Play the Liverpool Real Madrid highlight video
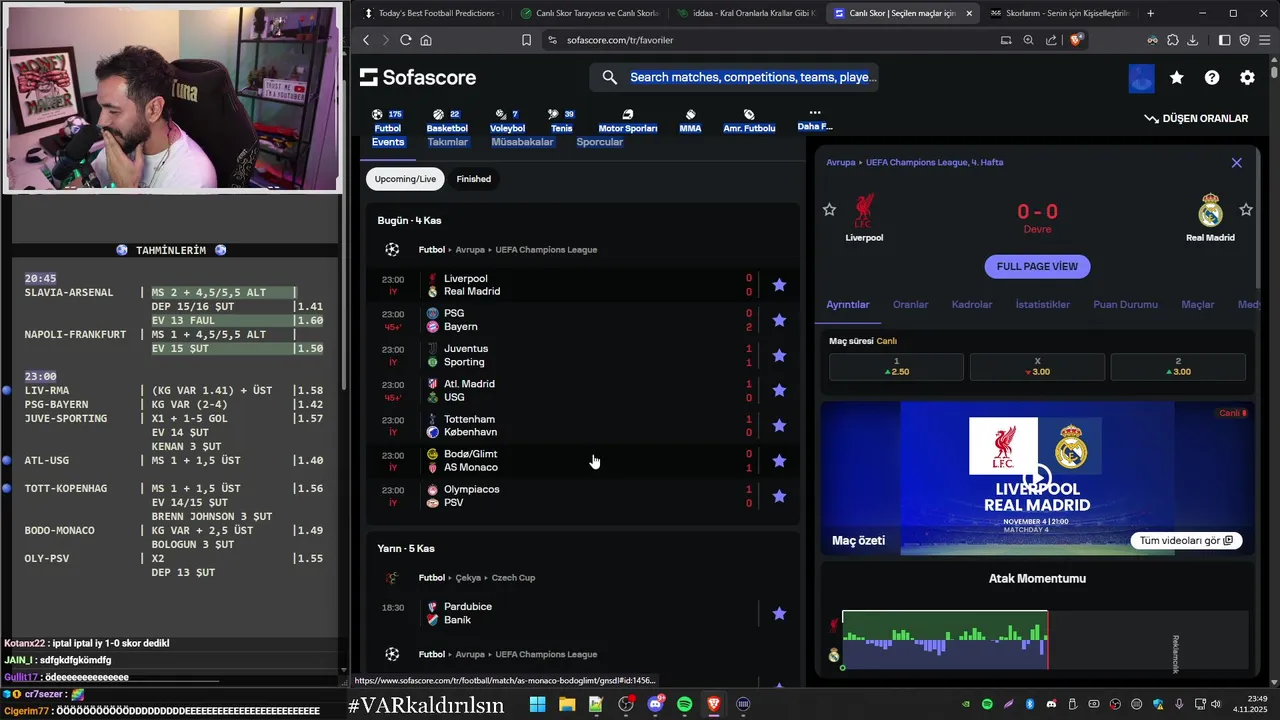The width and height of the screenshot is (1280, 720). 1037,478
